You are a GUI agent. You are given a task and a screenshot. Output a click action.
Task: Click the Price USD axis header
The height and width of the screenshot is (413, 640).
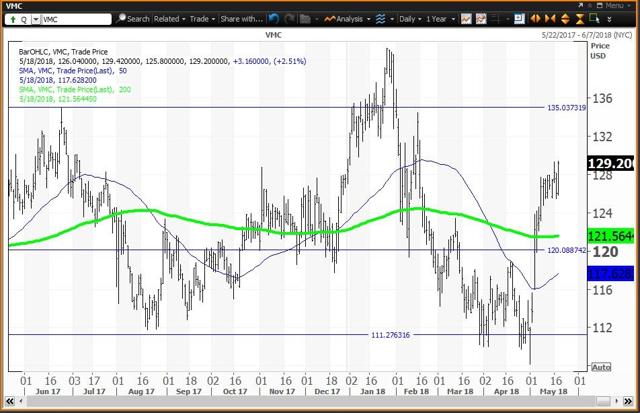pos(600,51)
